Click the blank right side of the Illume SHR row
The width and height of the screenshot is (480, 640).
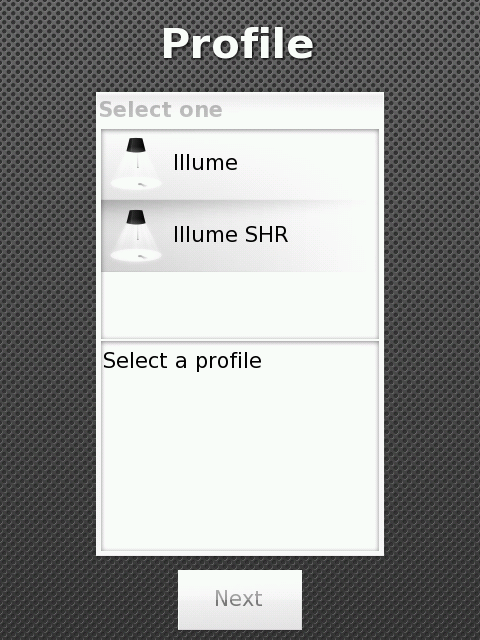click(x=335, y=236)
